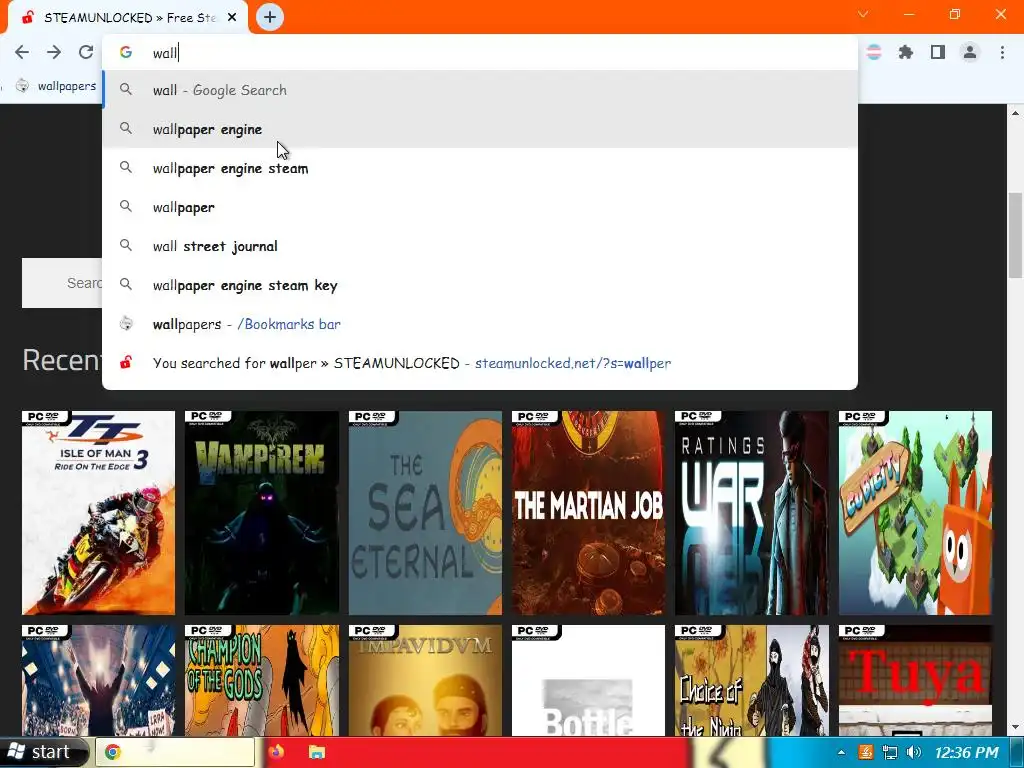Open the wallpapers bookmark in bookmarks bar

coord(56,86)
